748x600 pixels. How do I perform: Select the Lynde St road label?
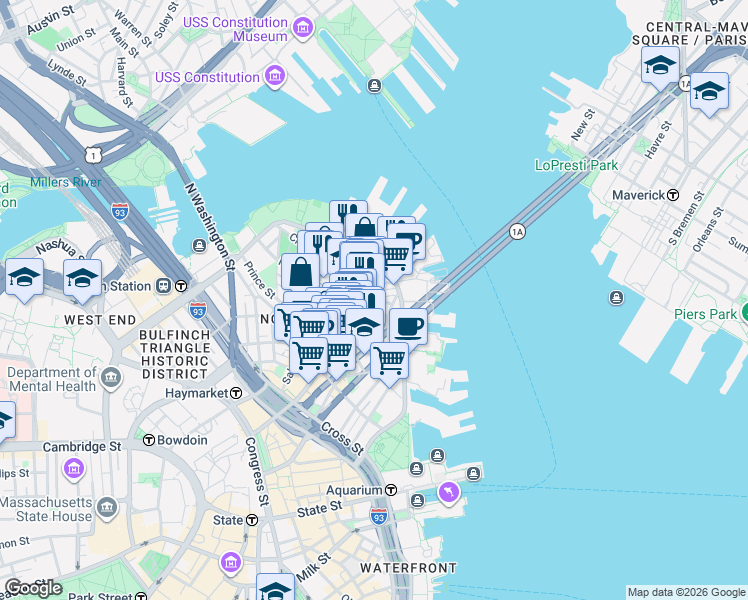(67, 73)
